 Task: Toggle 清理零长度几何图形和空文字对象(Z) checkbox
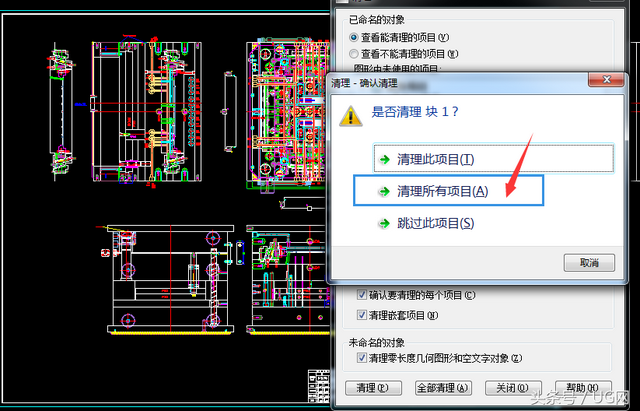coord(362,358)
